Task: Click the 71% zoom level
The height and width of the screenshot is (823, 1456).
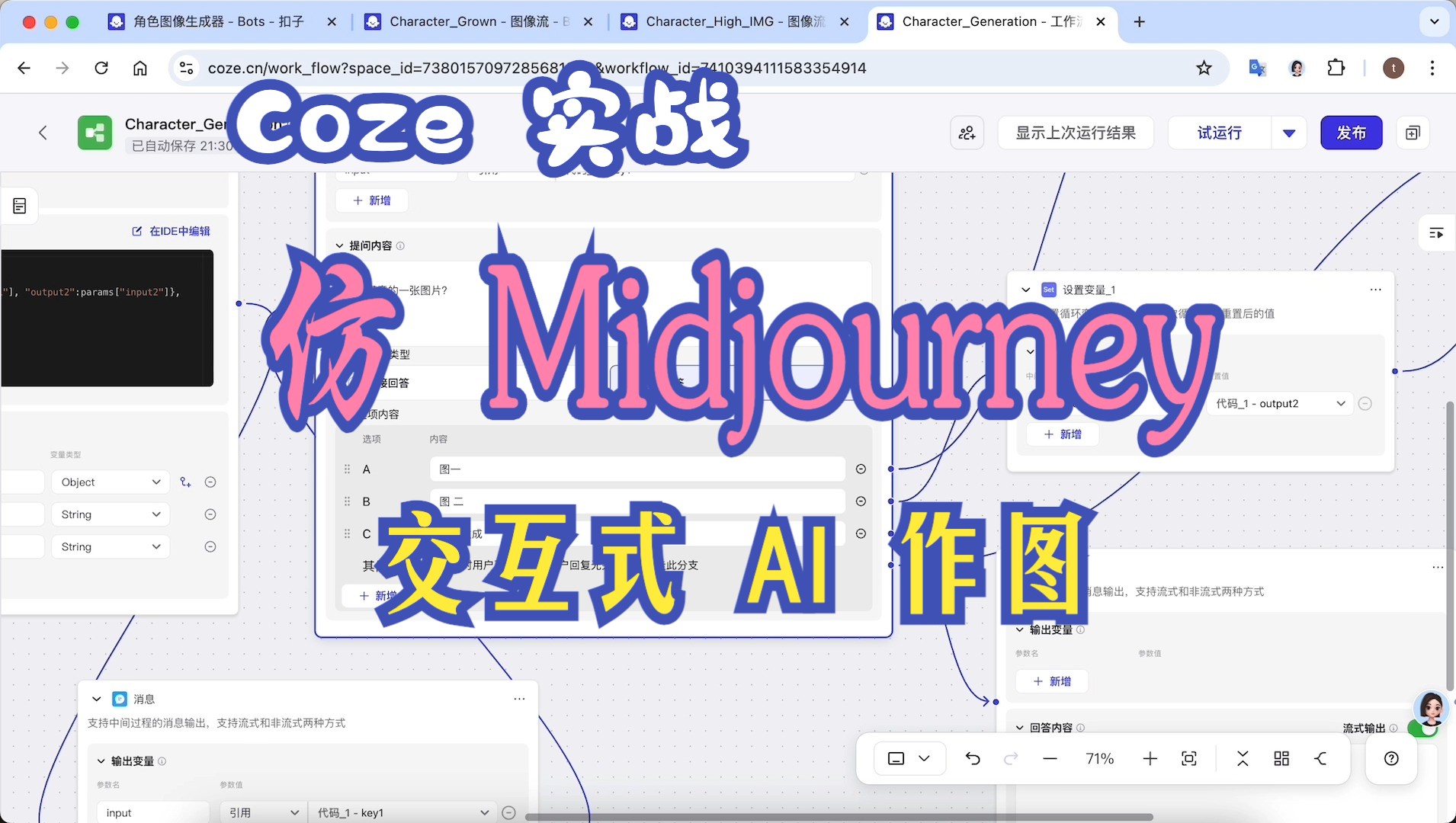Action: pyautogui.click(x=1100, y=758)
